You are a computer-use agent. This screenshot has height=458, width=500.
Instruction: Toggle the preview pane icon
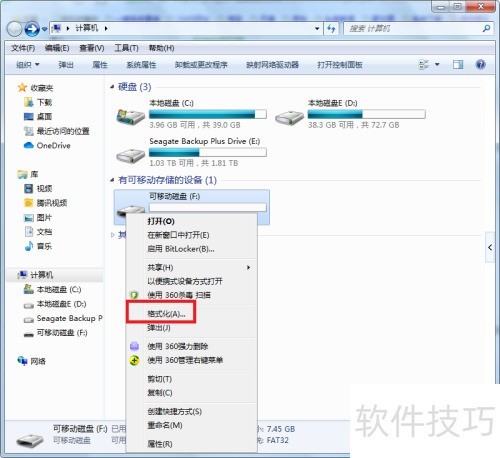click(458, 64)
